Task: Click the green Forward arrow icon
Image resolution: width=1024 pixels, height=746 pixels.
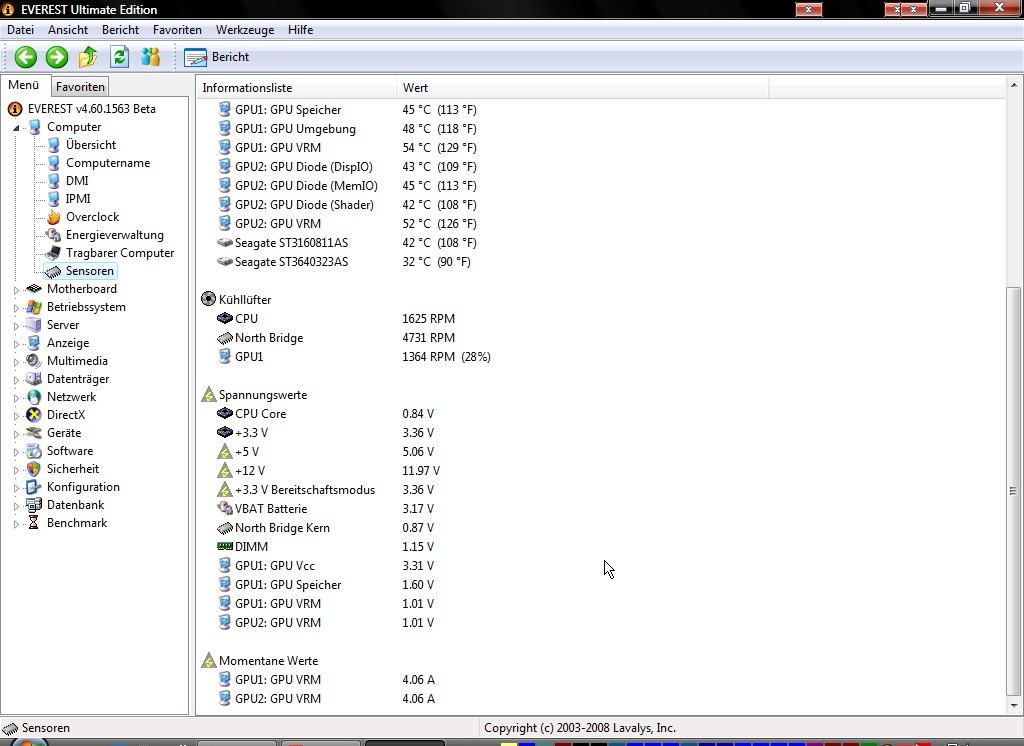Action: click(x=57, y=57)
